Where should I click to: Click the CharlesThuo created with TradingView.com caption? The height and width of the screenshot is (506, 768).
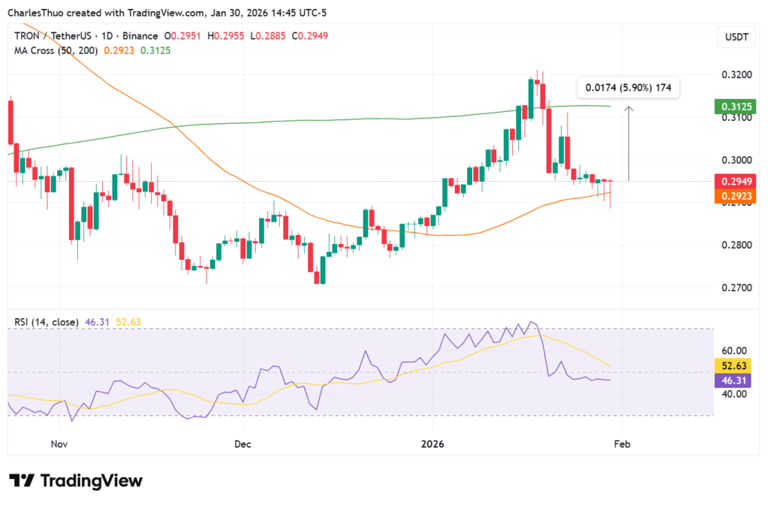click(x=167, y=13)
